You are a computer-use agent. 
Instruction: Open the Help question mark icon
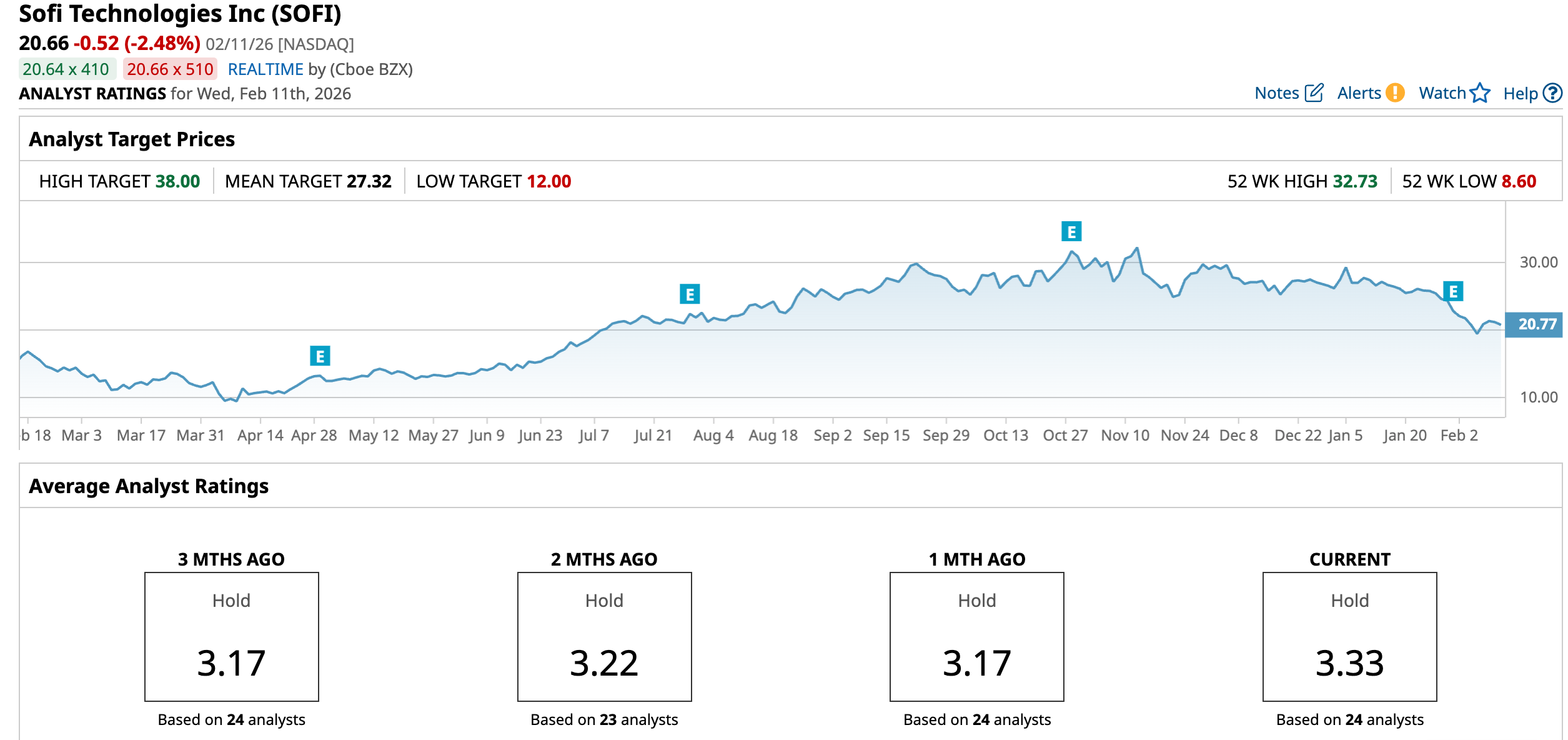pos(1552,93)
